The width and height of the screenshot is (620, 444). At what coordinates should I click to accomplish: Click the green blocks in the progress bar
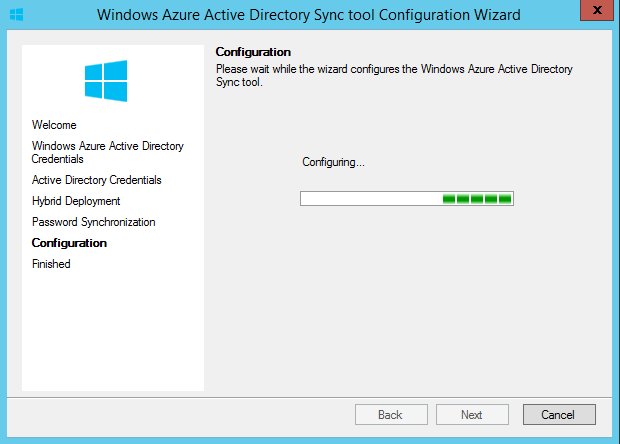point(477,198)
